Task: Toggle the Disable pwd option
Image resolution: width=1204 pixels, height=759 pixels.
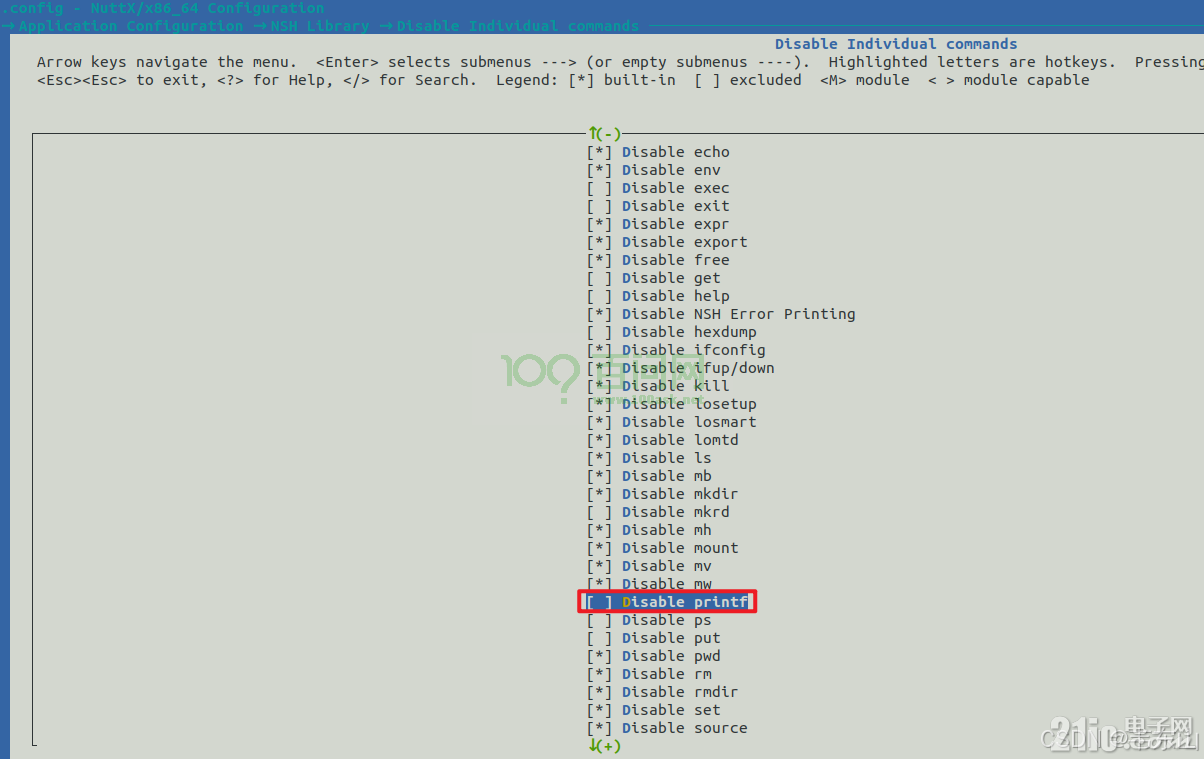Action: click(x=654, y=656)
